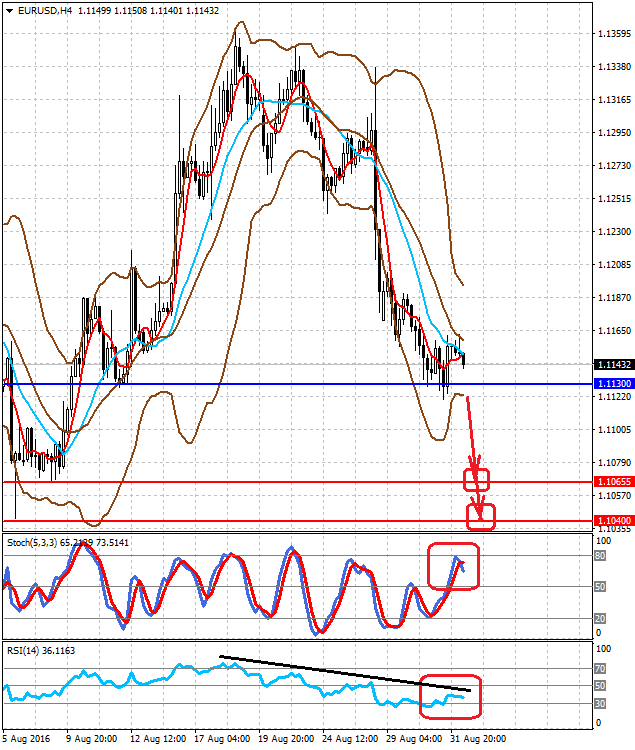Click the 1.12085 price scale value
635x750 pixels.
click(614, 265)
